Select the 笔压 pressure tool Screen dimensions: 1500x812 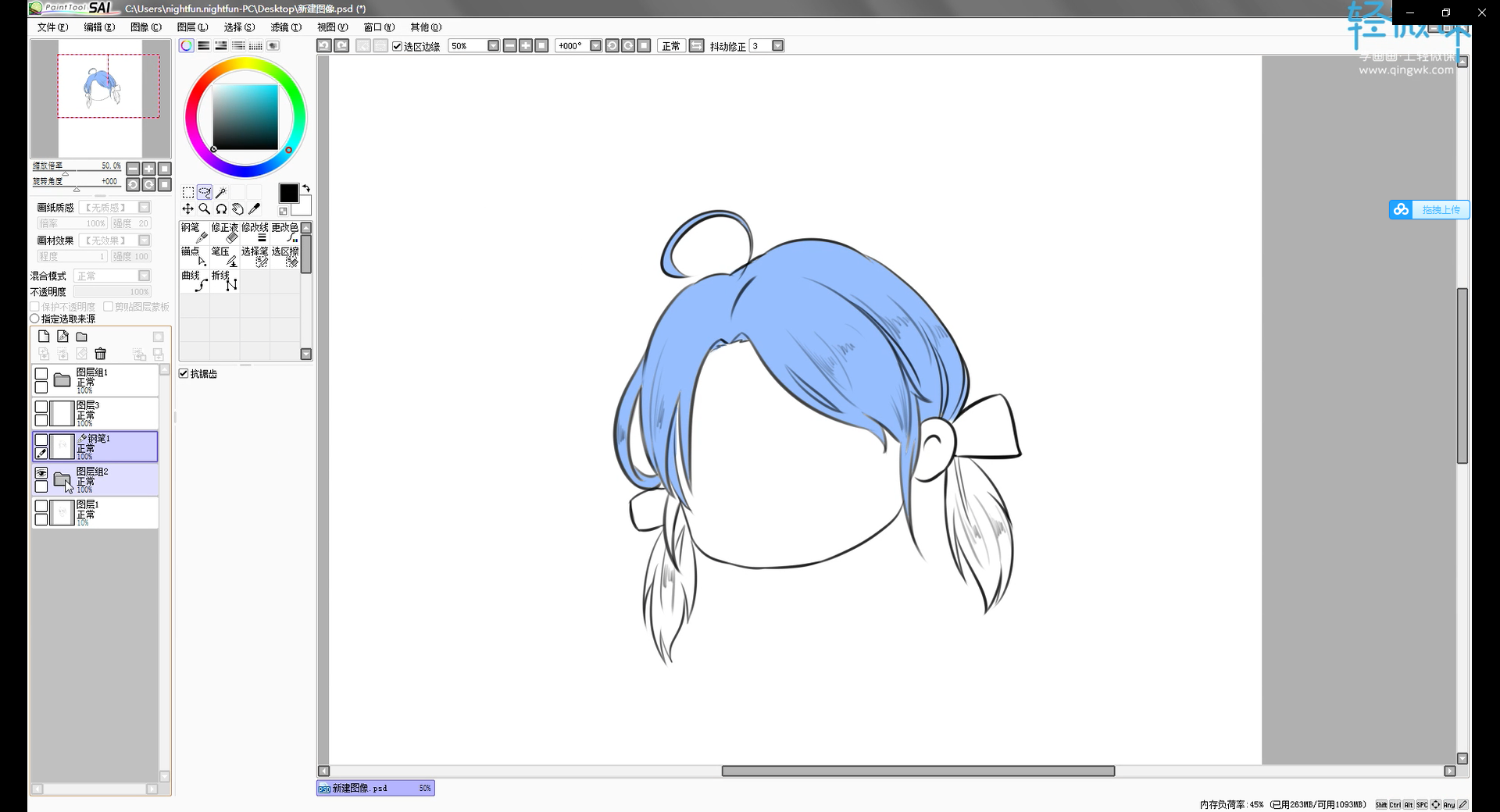[225, 257]
